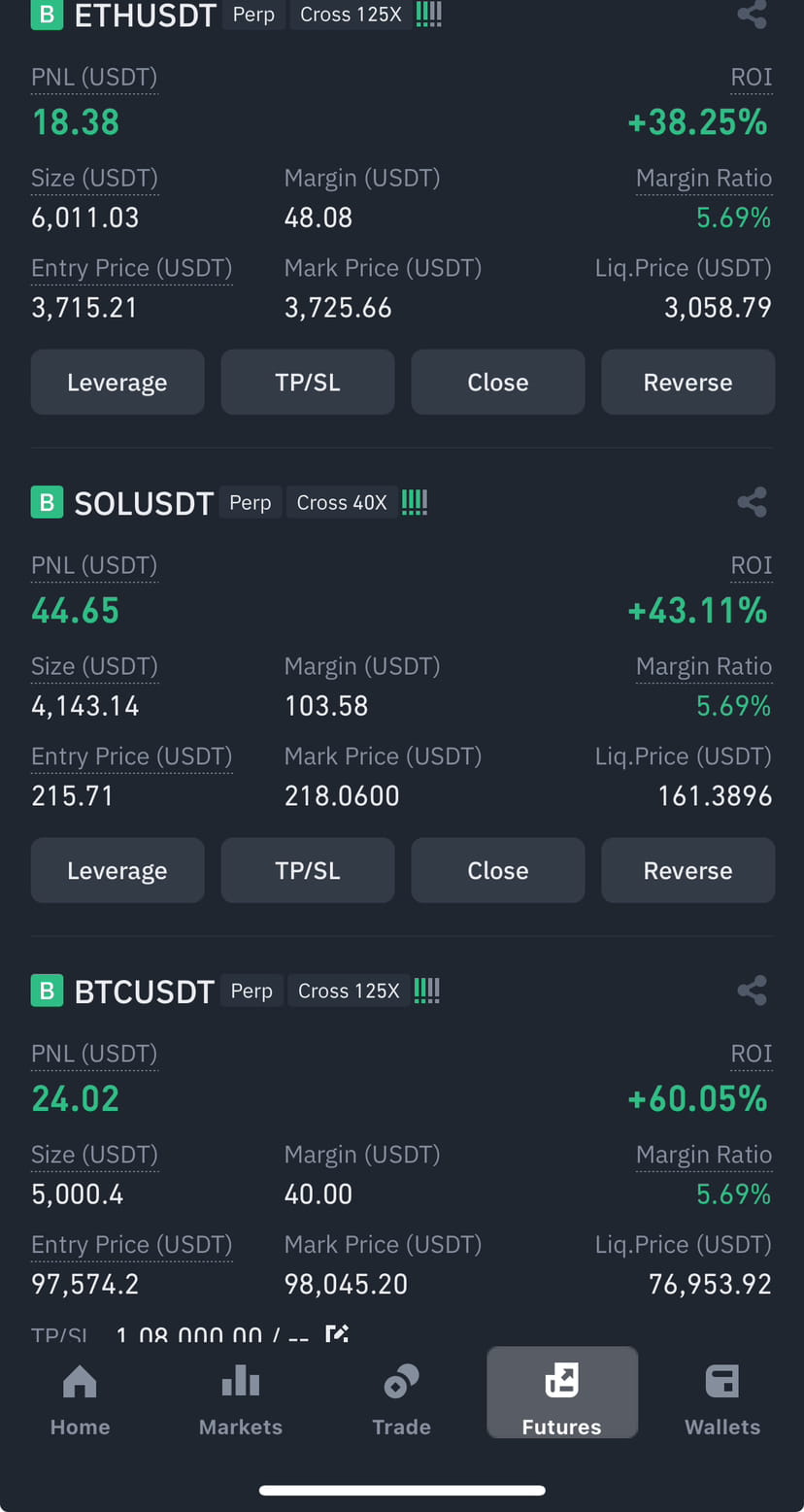
Task: Close the ETHUSDT position
Action: (498, 383)
